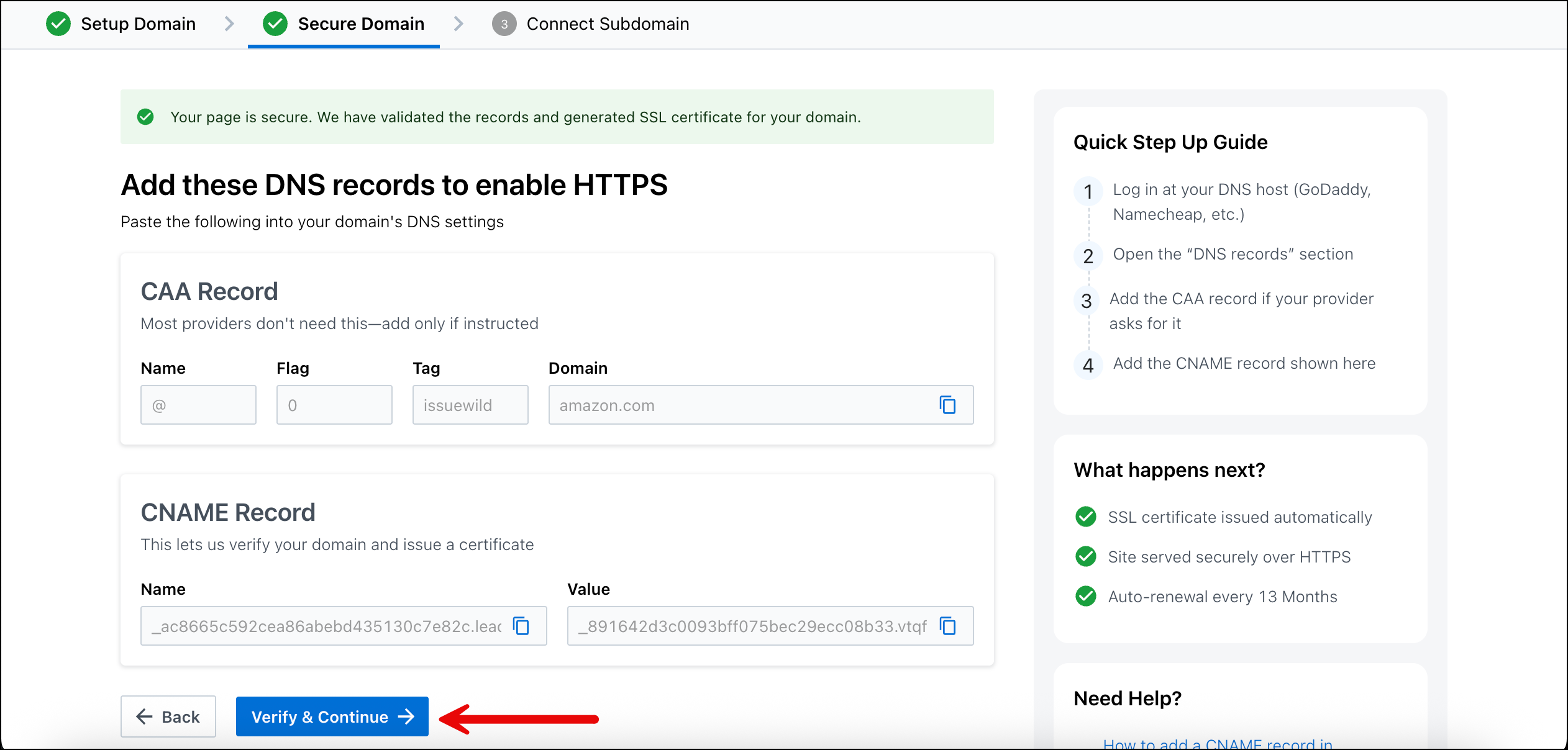This screenshot has width=1568, height=750.
Task: Click the Name field containing @
Action: pyautogui.click(x=198, y=405)
